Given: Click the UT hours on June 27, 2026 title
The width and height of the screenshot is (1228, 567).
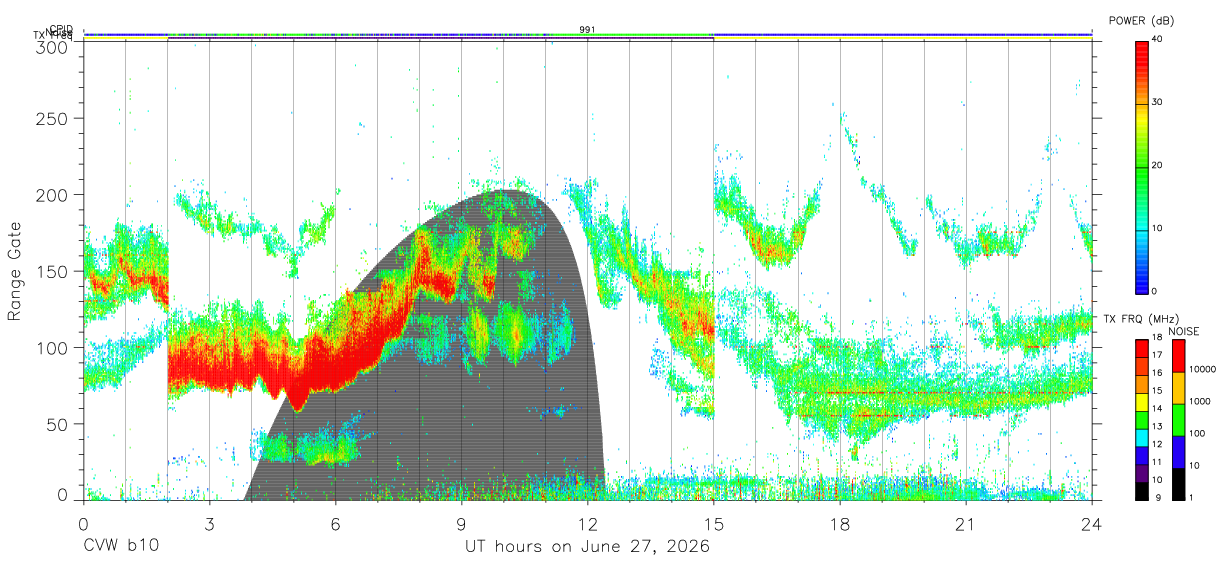Looking at the screenshot, I should pos(587,547).
